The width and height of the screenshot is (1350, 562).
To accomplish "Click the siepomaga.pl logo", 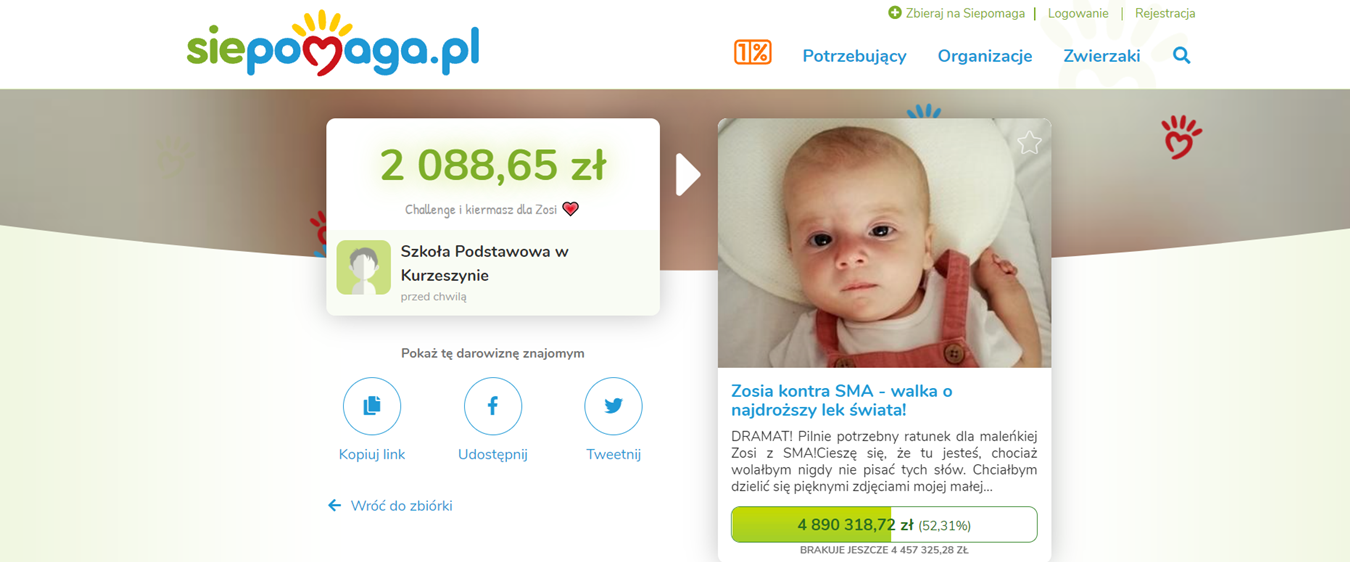I will 333,44.
